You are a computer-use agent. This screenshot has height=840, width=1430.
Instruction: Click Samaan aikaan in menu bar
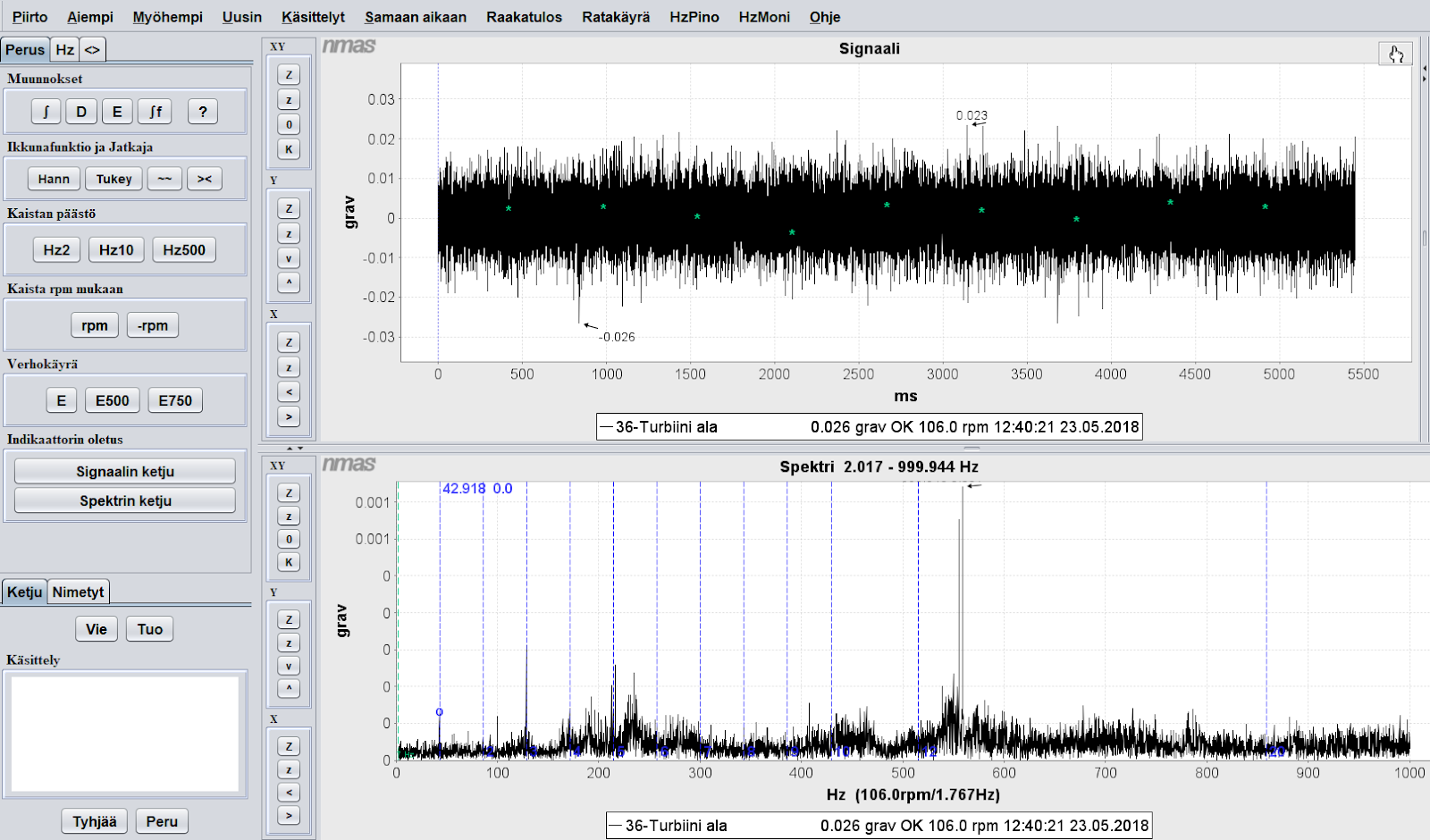[416, 17]
